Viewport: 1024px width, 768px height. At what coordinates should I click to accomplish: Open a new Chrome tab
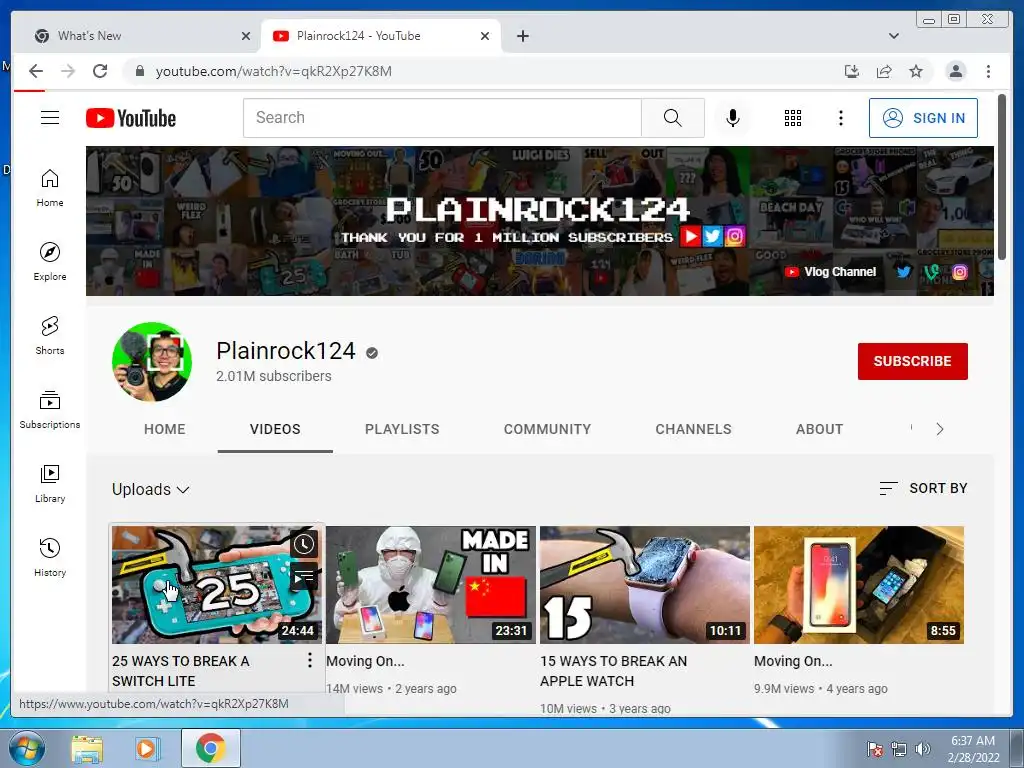pos(522,36)
